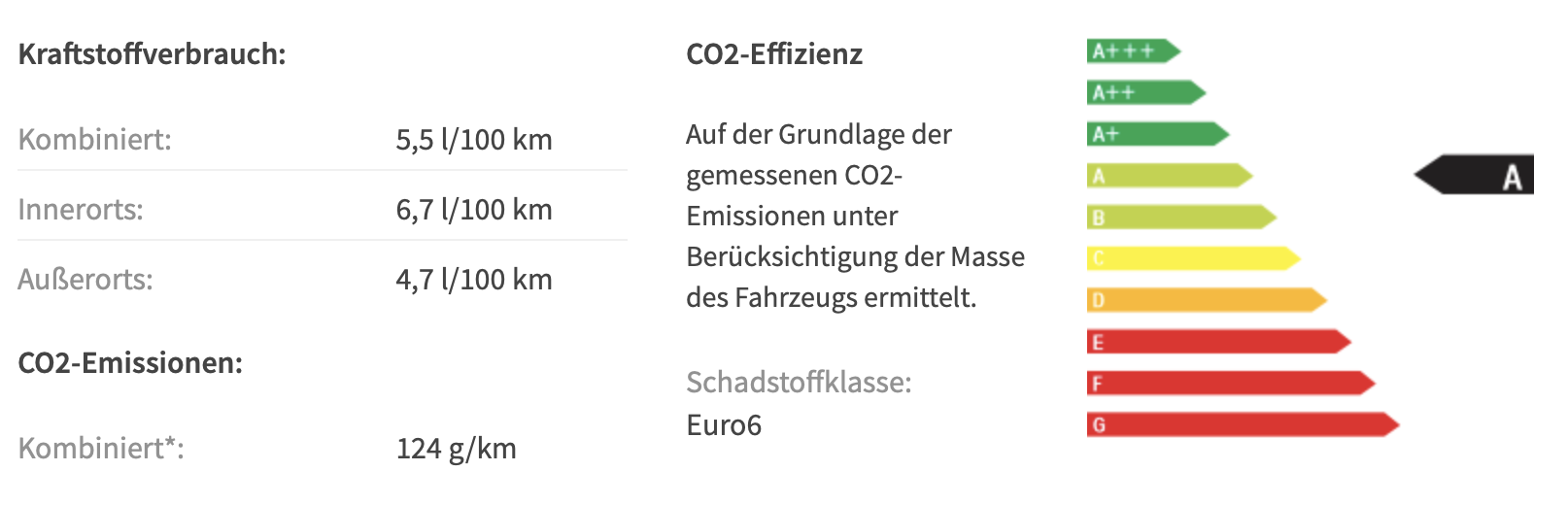Click the Innerorts consumption label

81,209
